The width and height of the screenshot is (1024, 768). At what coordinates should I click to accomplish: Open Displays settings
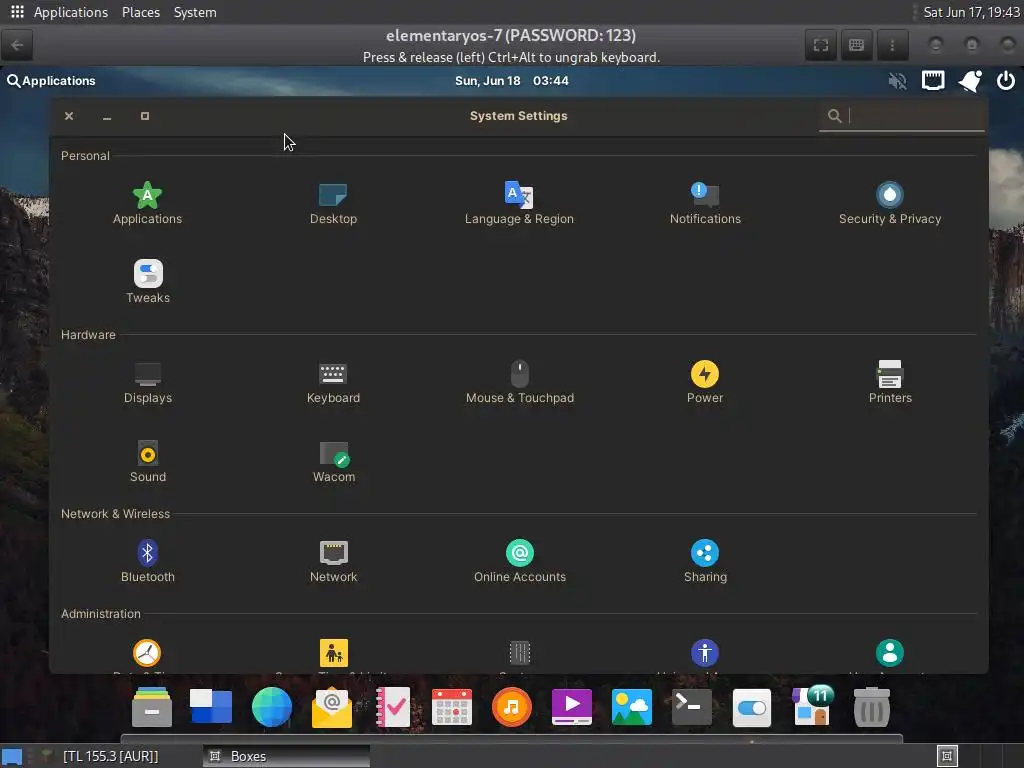[x=148, y=383]
